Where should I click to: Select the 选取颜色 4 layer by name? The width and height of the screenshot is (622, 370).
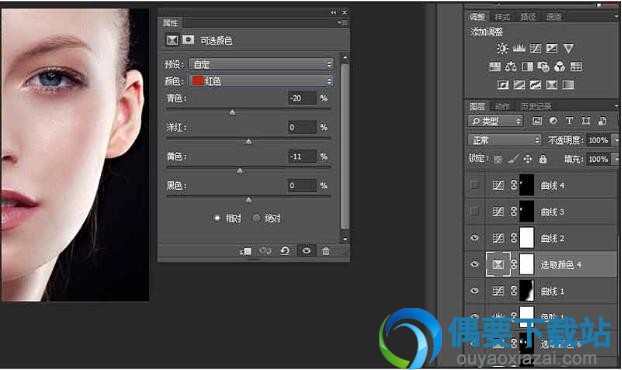coord(561,265)
